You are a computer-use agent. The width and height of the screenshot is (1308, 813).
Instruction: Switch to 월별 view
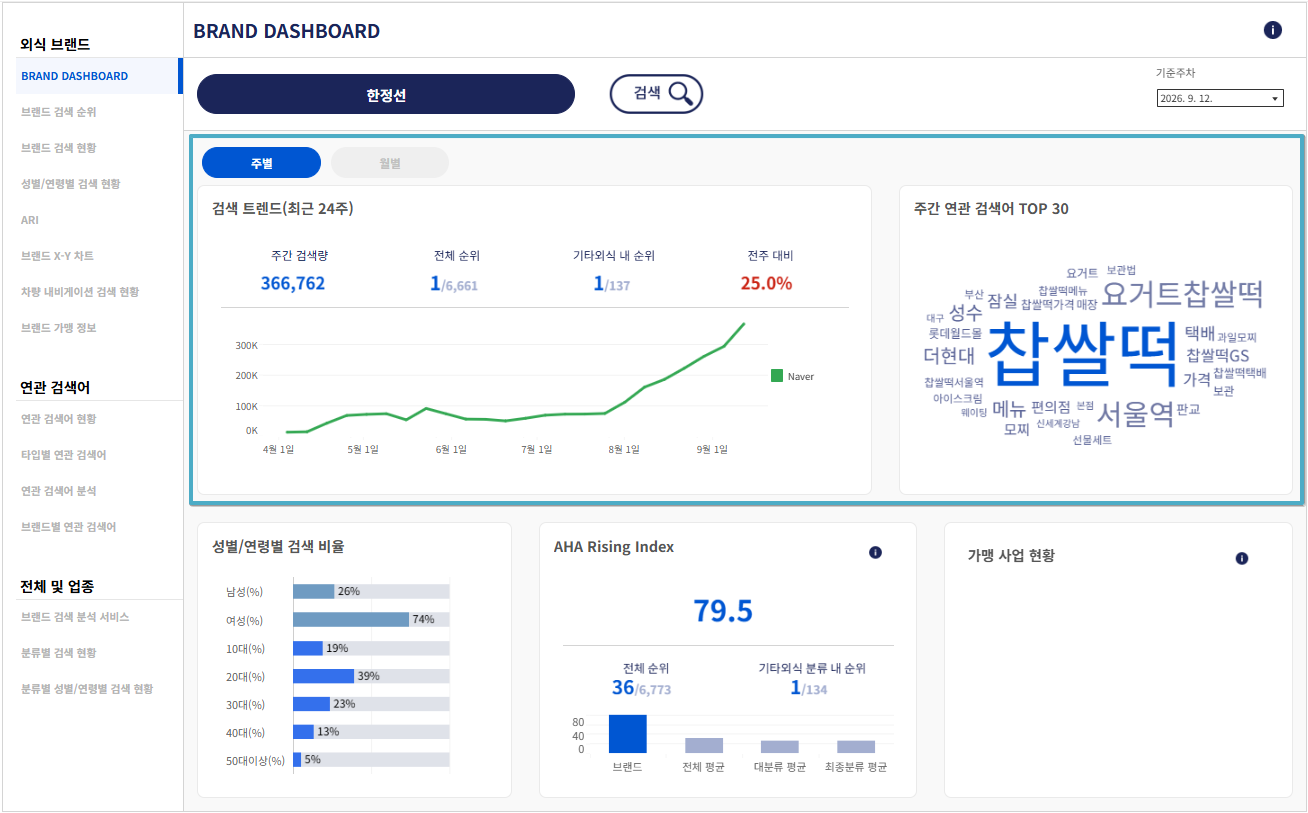[x=390, y=163]
